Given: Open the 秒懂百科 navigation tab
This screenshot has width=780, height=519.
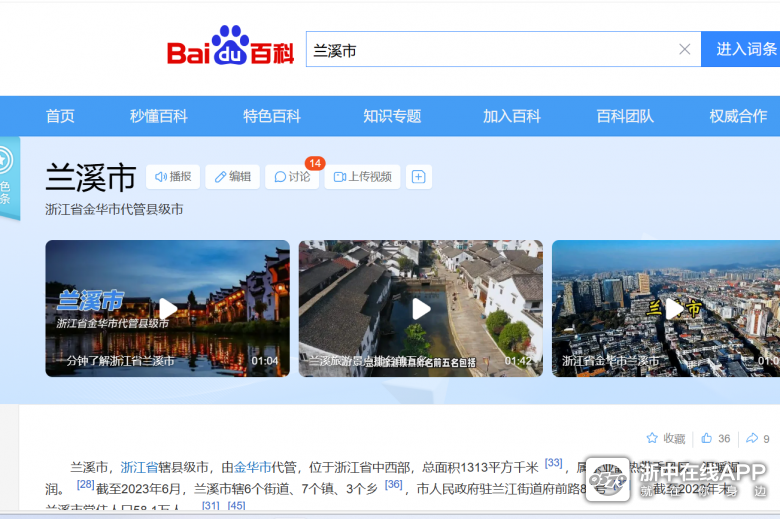Looking at the screenshot, I should pyautogui.click(x=159, y=116).
